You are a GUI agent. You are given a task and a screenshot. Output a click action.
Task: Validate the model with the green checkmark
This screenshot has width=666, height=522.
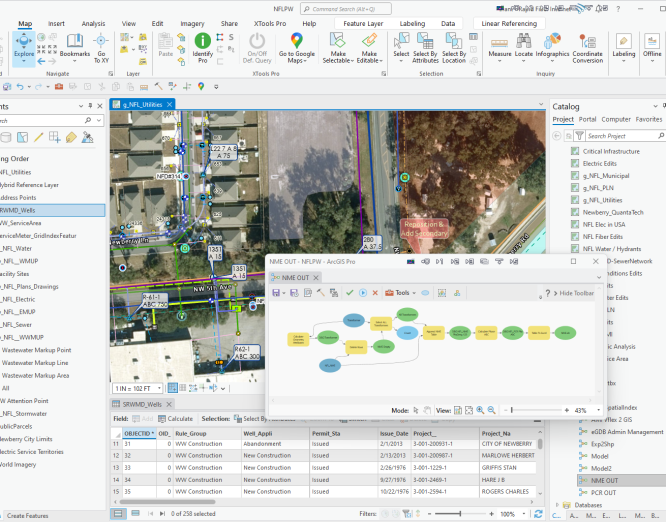click(350, 293)
